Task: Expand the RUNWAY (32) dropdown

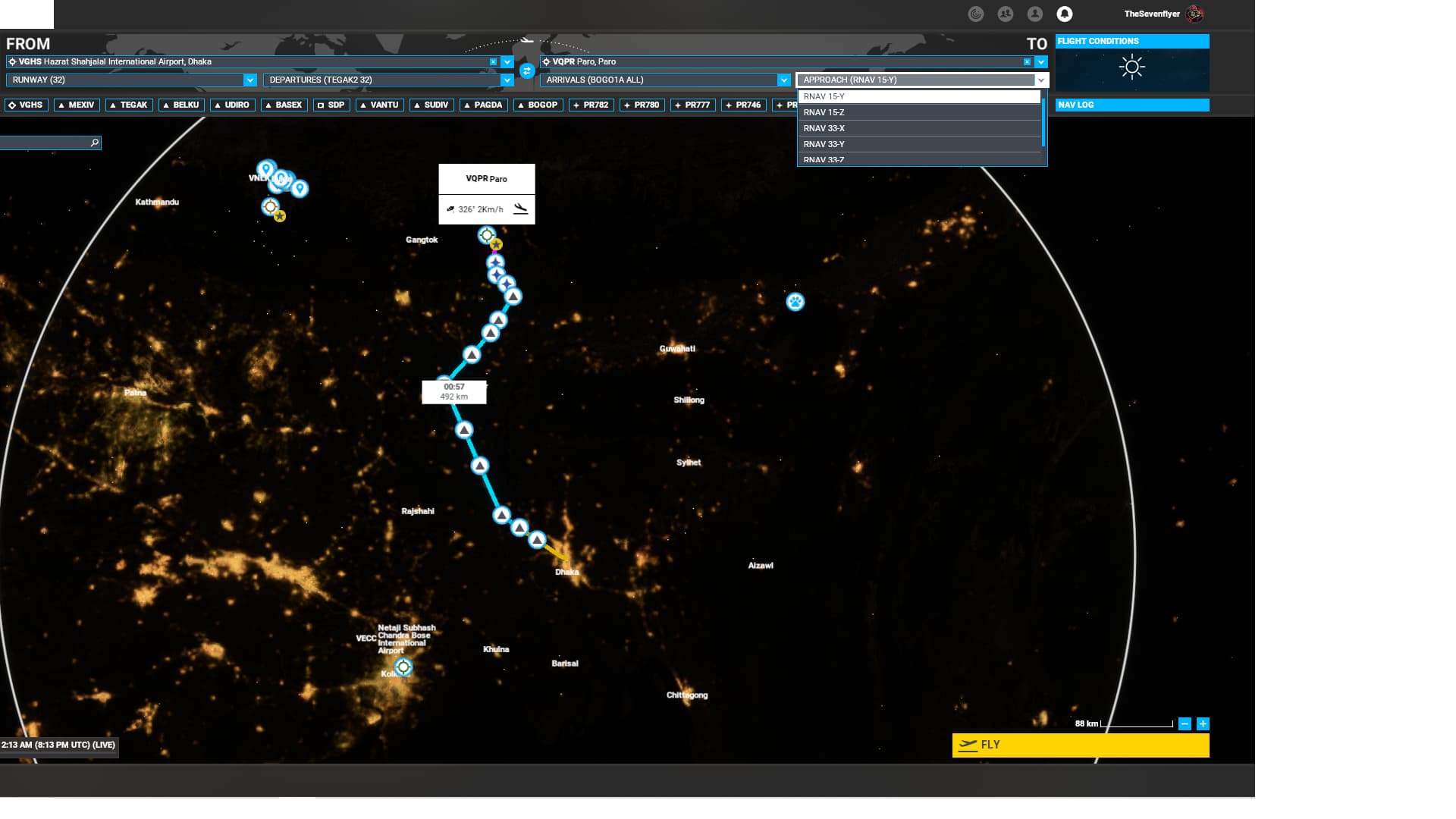Action: point(249,80)
